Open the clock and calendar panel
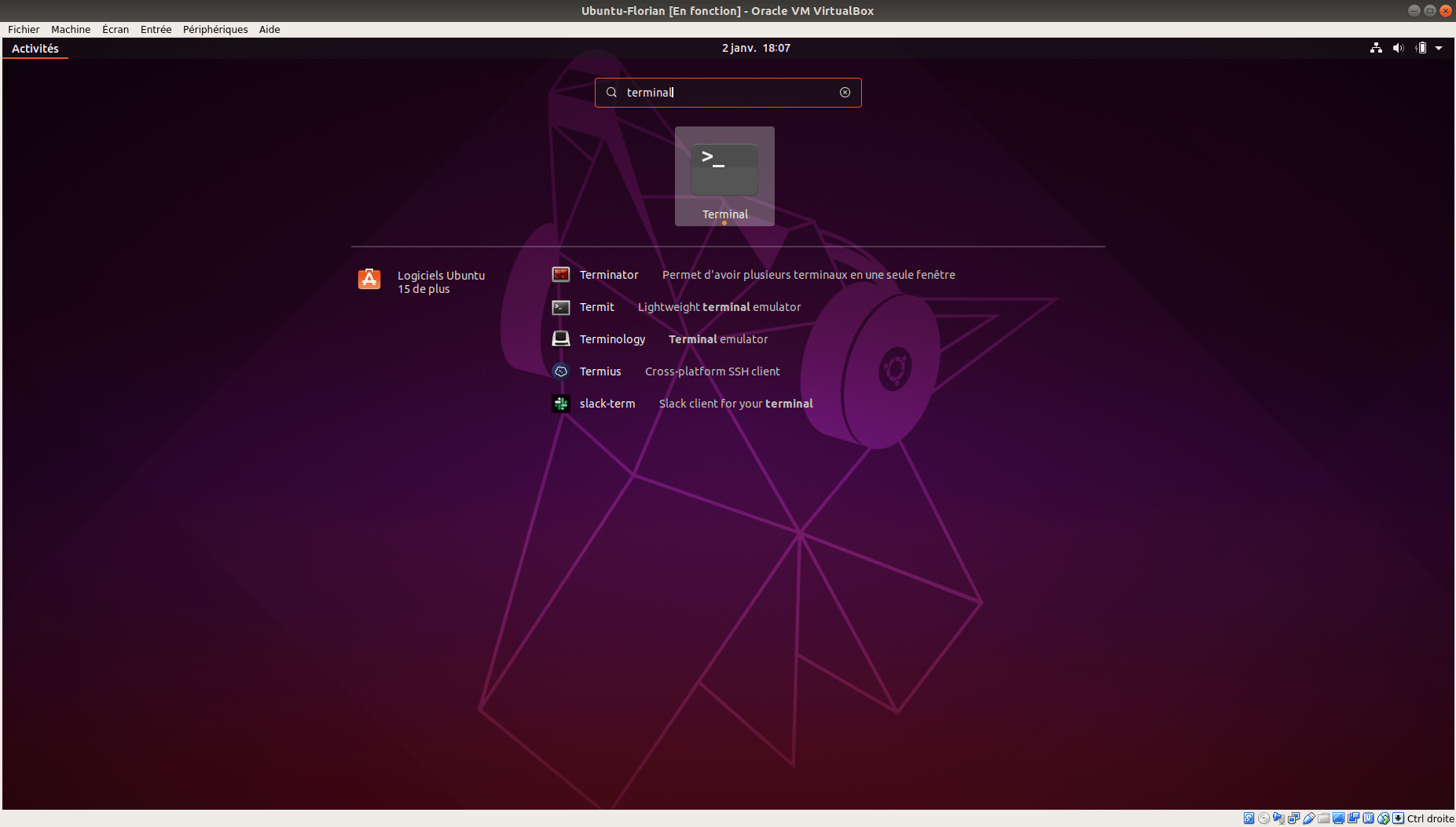The image size is (1456, 827). [756, 48]
